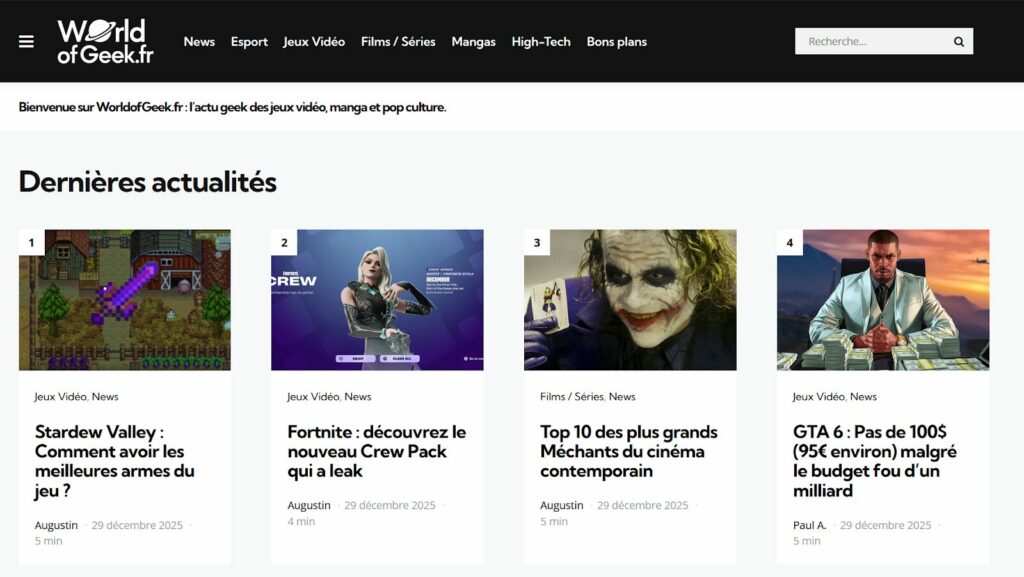Select Films / Séries in navigation

point(398,42)
